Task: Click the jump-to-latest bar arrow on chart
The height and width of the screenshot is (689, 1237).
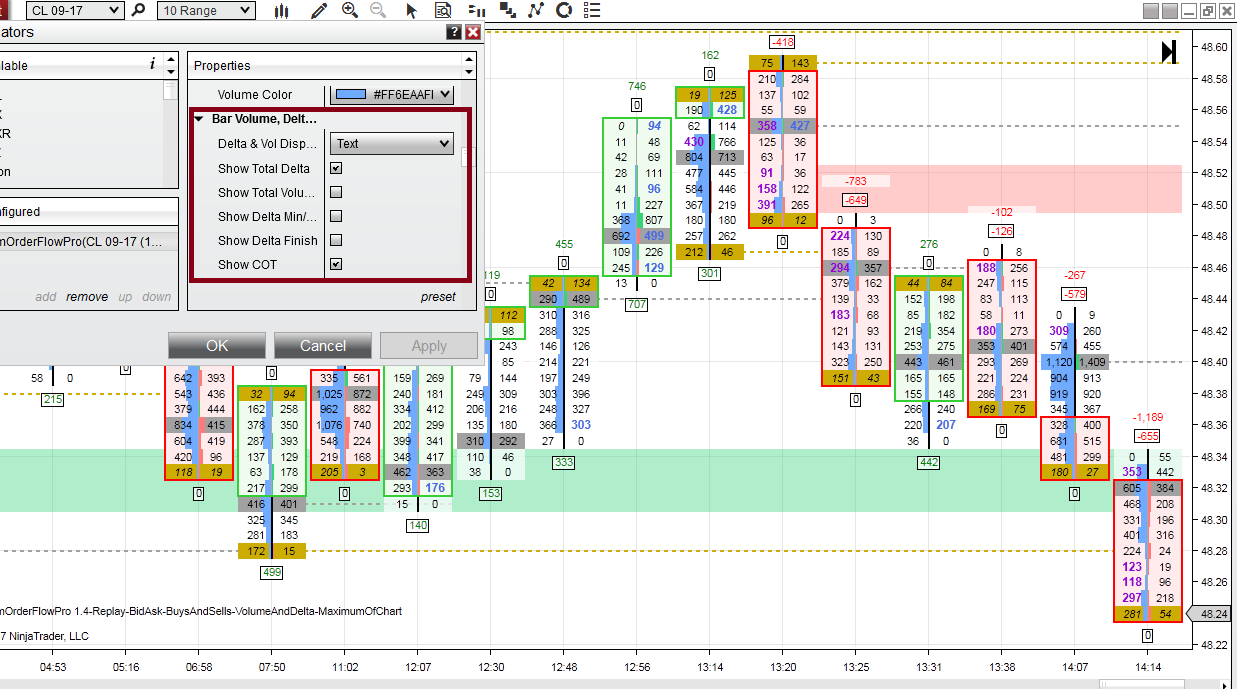Action: pos(1168,52)
